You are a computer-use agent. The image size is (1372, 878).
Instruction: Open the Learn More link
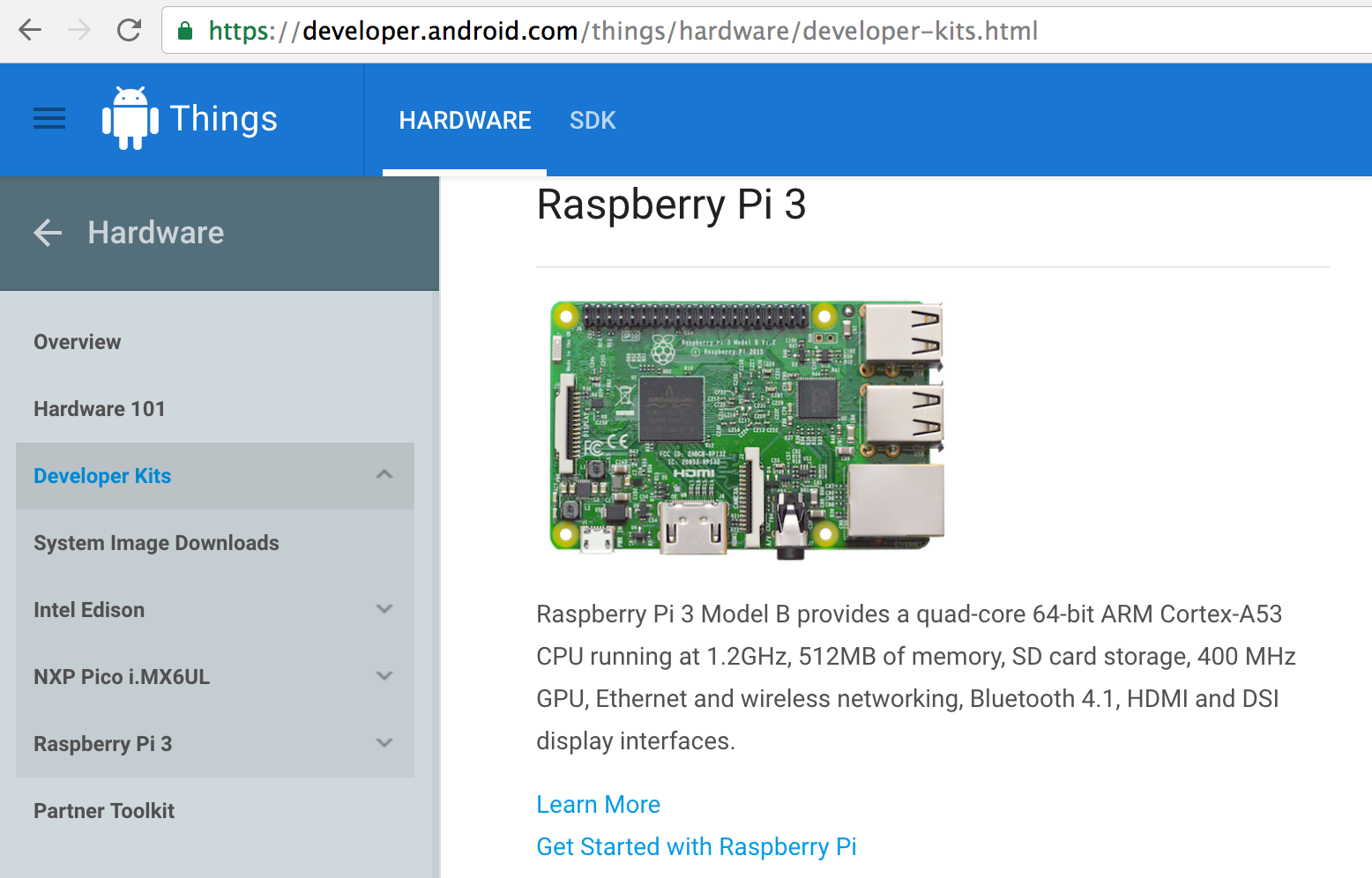coord(599,805)
